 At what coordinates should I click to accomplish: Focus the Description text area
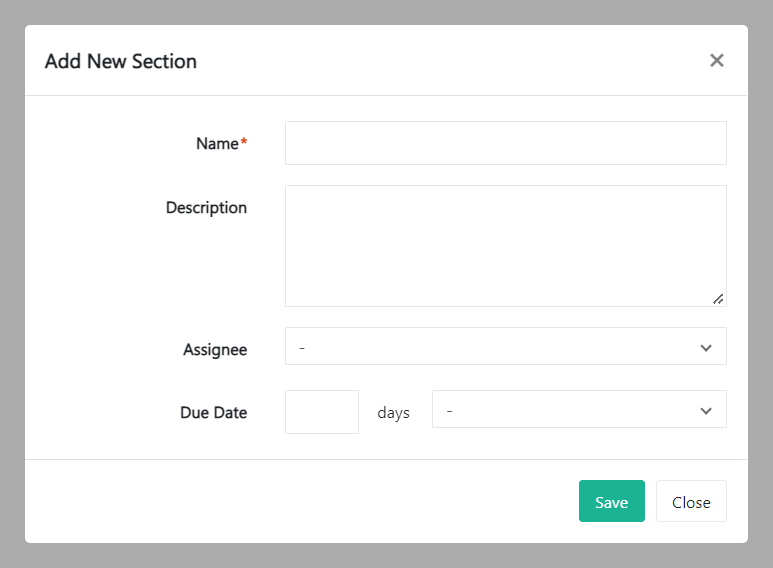505,245
